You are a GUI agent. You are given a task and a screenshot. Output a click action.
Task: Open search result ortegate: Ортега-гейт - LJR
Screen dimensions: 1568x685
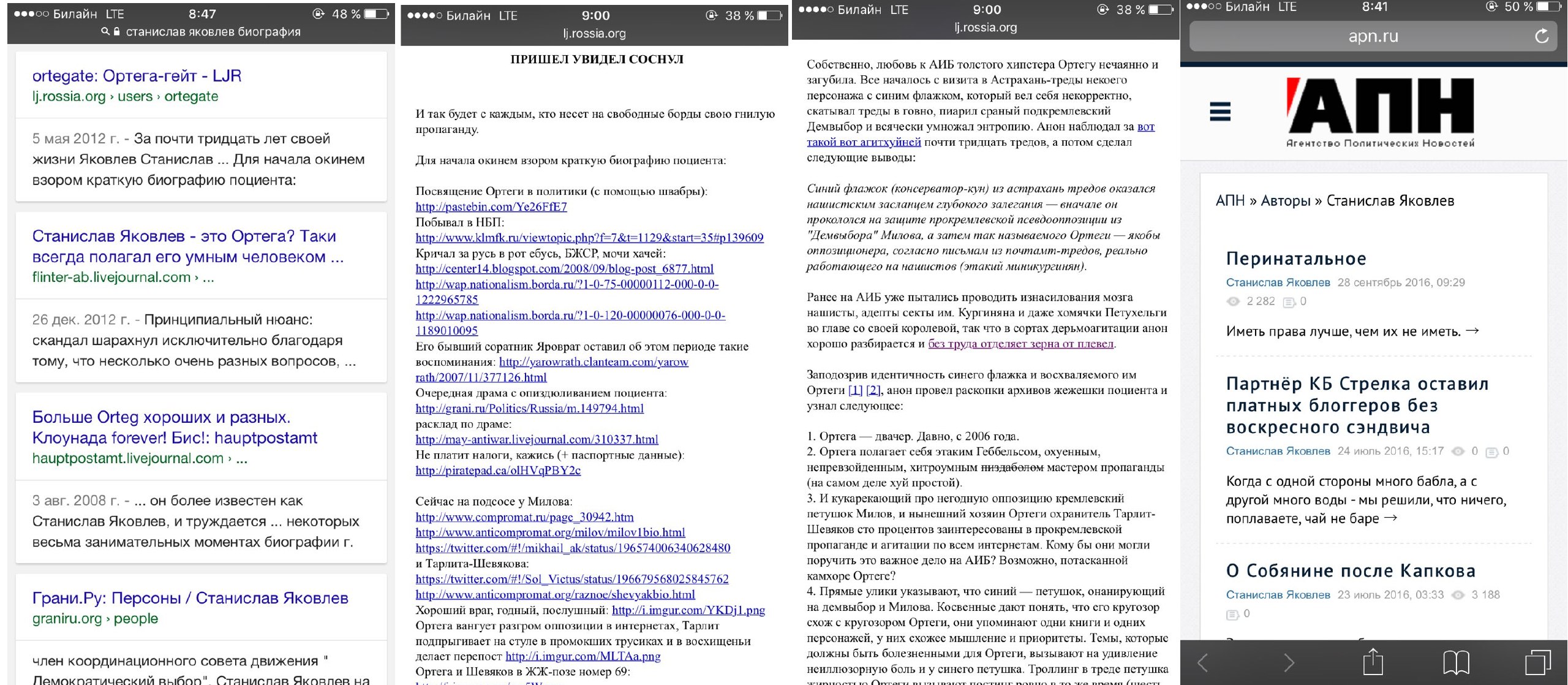pyautogui.click(x=137, y=75)
